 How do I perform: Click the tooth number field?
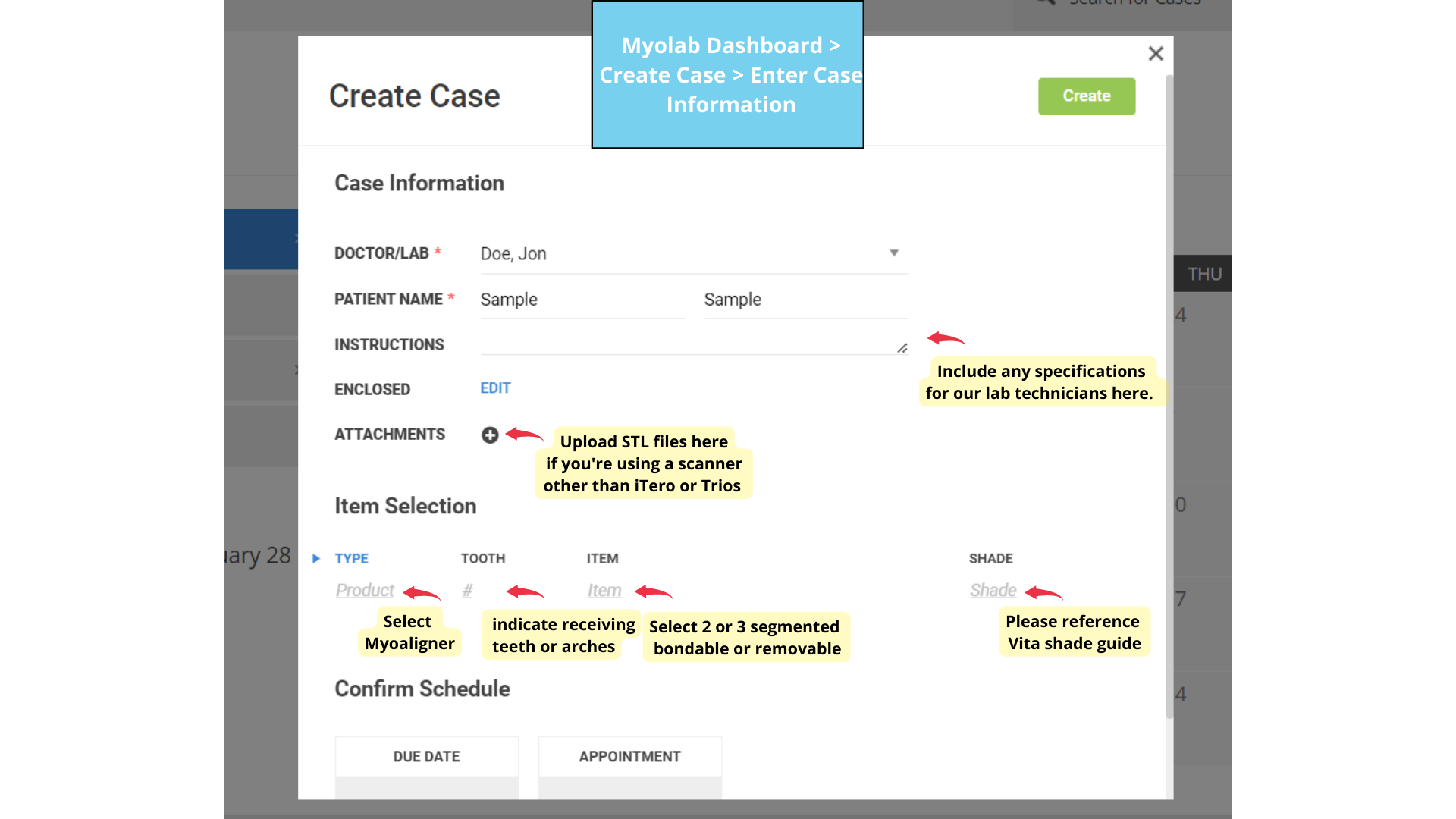coord(467,591)
